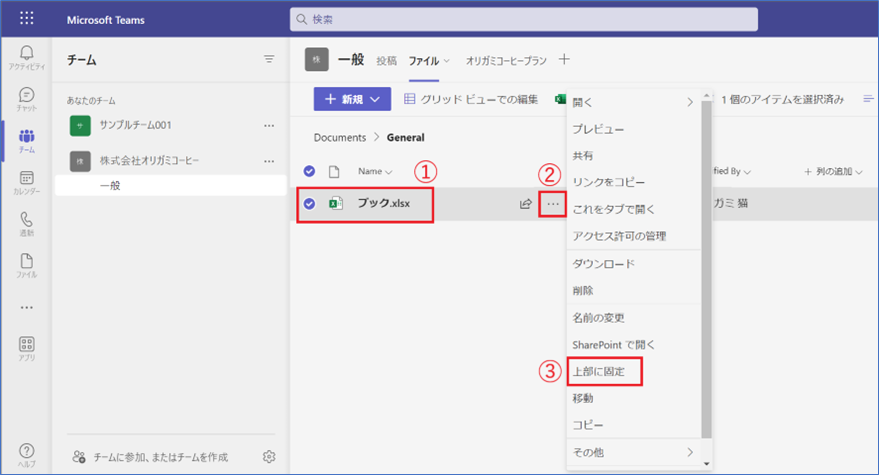Image resolution: width=879 pixels, height=475 pixels.
Task: Open the Activity bell icon in sidebar
Action: pos(27,56)
